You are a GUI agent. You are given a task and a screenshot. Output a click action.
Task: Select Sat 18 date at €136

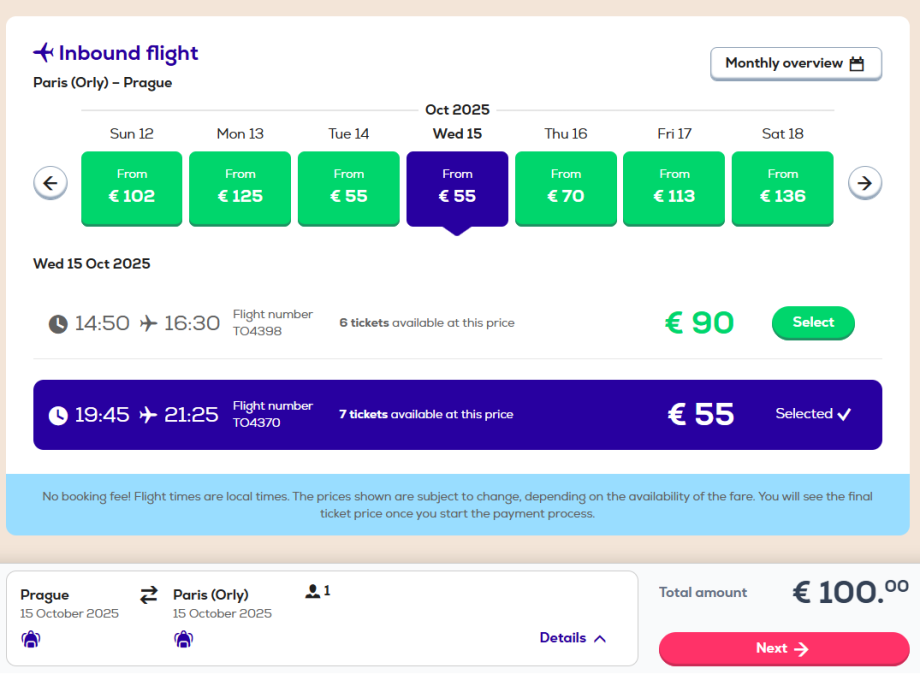(x=783, y=188)
